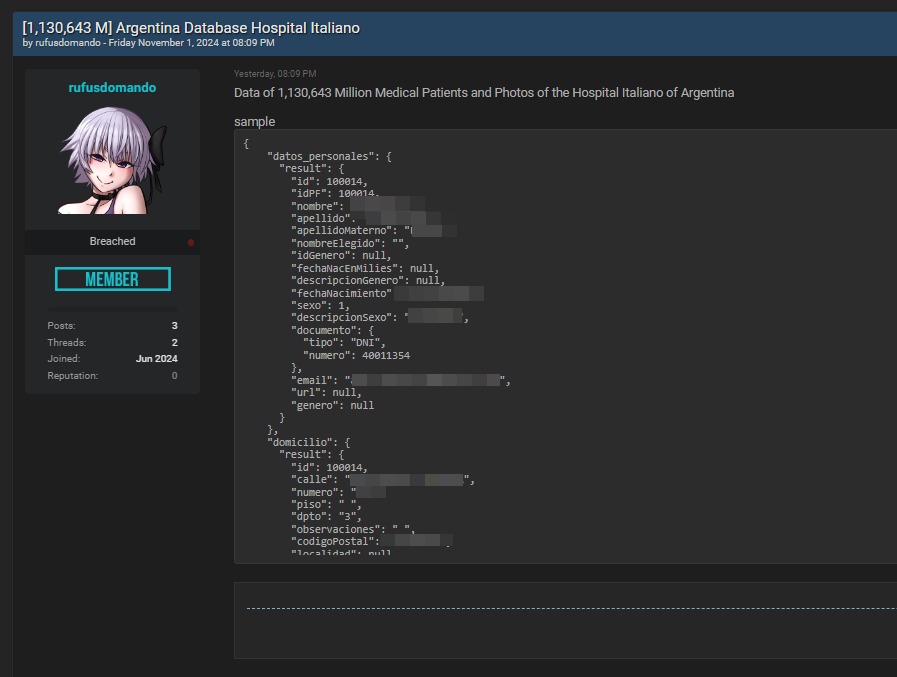897x677 pixels.
Task: Click the Yesterday, 08:09 PM post timestamp
Action: pyautogui.click(x=275, y=74)
